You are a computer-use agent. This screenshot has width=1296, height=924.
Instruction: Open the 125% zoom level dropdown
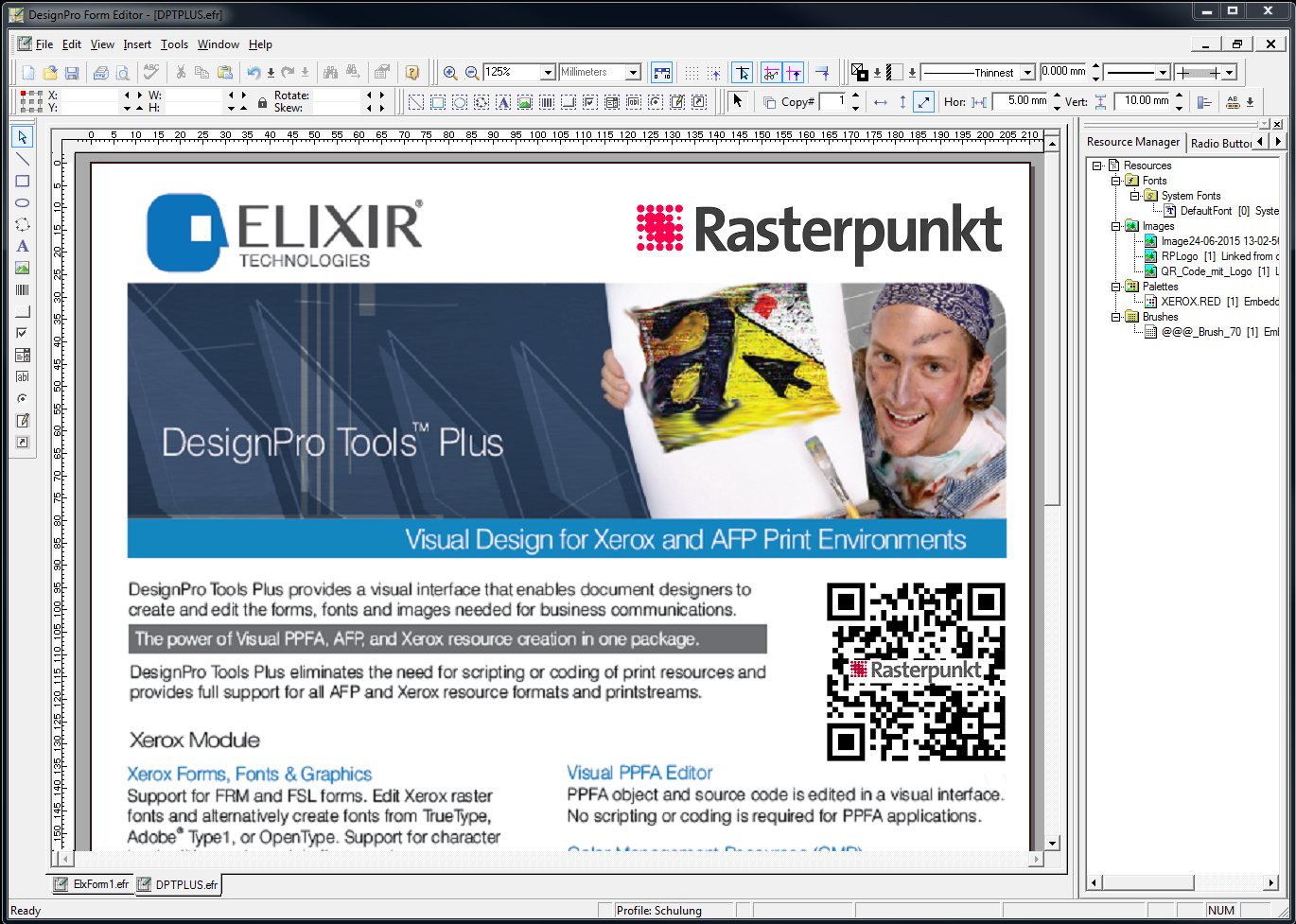click(x=548, y=72)
